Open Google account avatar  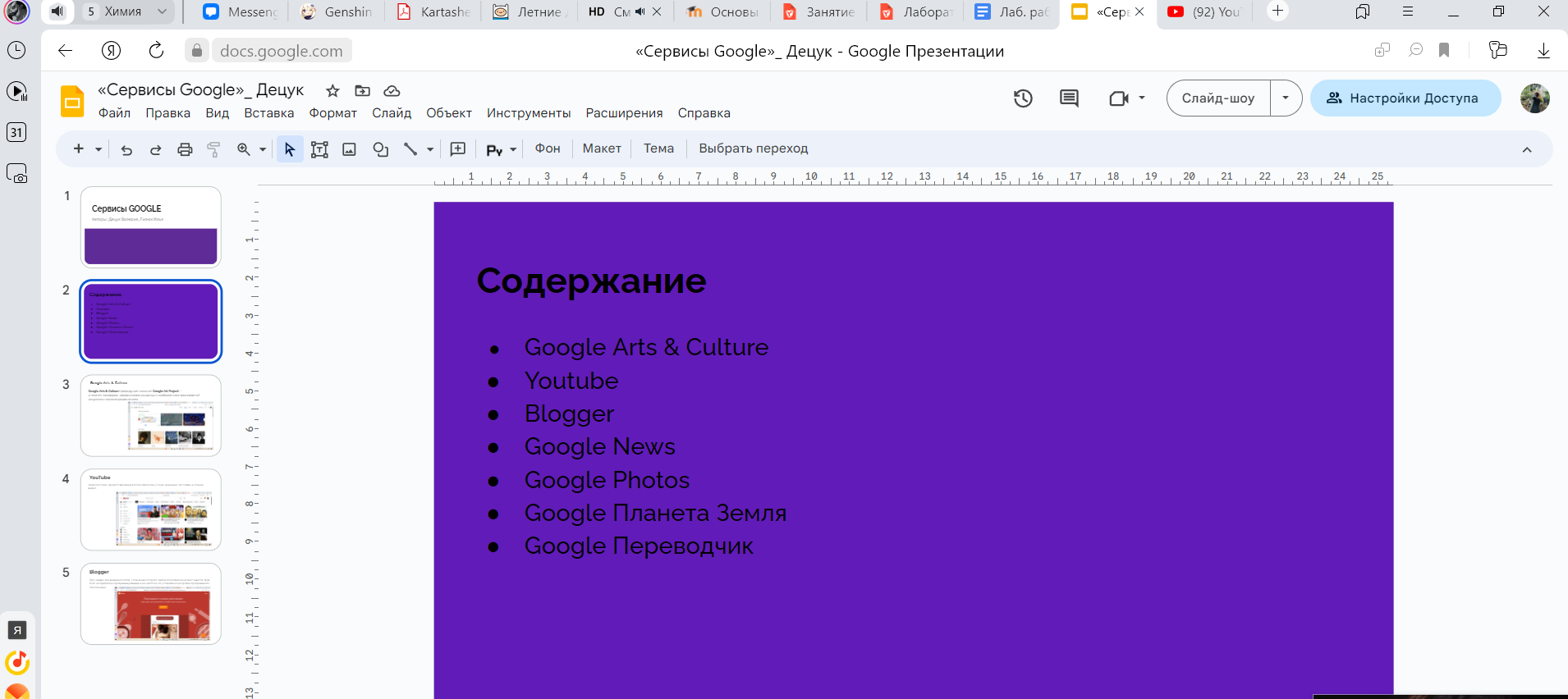tap(1535, 98)
